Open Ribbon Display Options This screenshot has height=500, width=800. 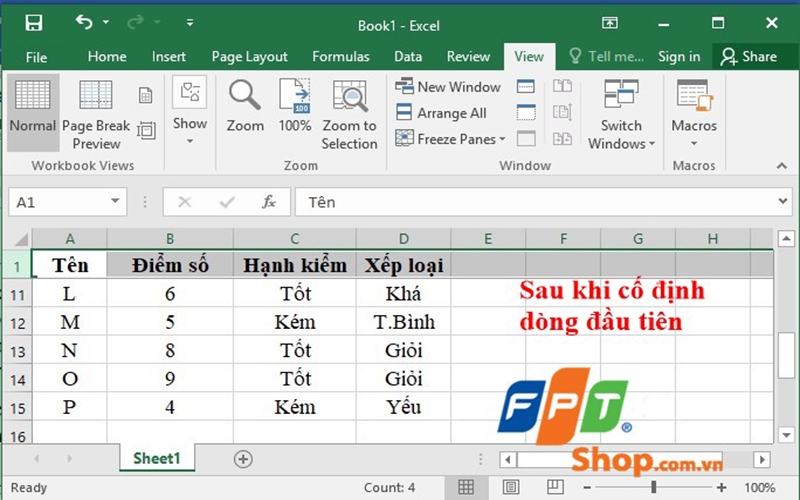(x=610, y=23)
